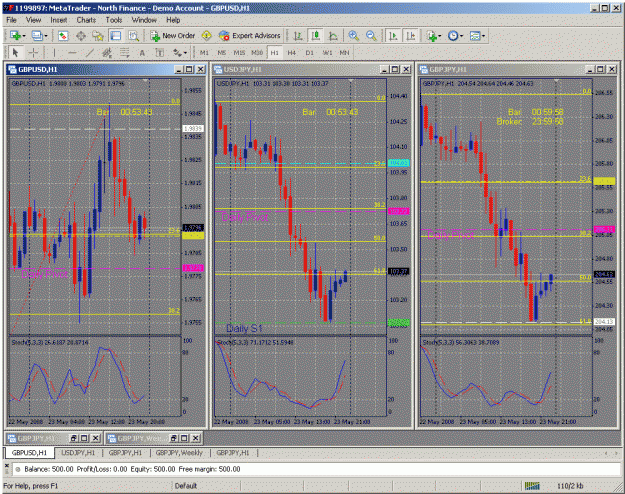
Task: Open the Tools menu
Action: pyautogui.click(x=114, y=20)
